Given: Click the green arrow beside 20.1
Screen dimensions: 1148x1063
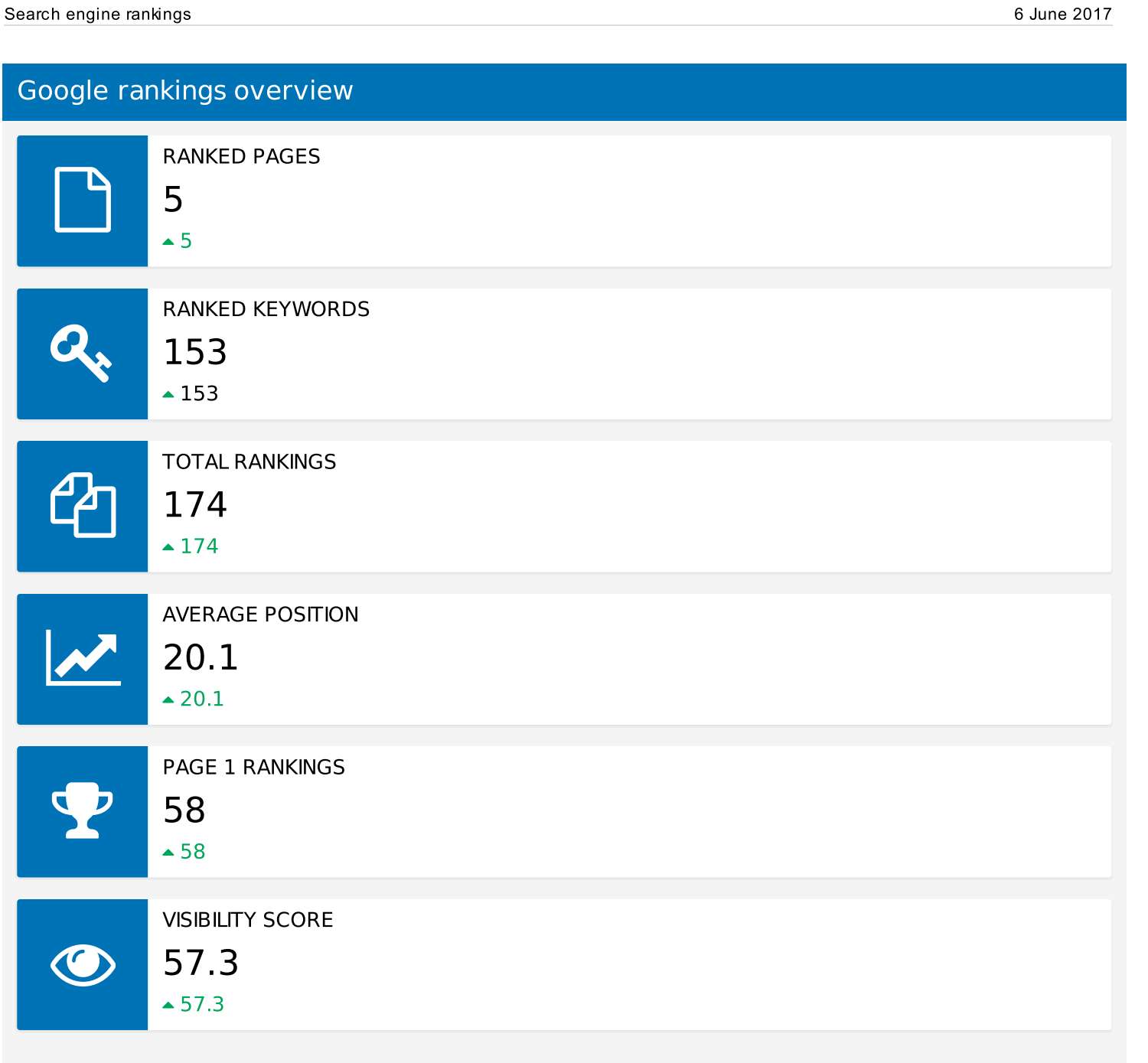Looking at the screenshot, I should [x=169, y=698].
